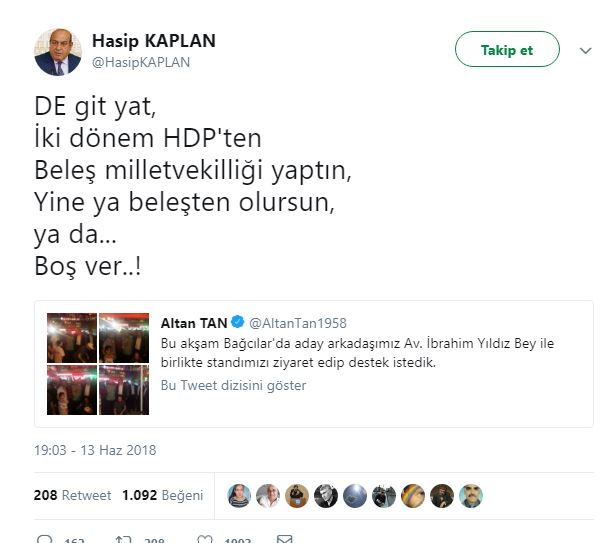612x543 pixels.
Task: Open the 19:03 - 13 Haz 2018 timestamp
Action: coord(95,450)
